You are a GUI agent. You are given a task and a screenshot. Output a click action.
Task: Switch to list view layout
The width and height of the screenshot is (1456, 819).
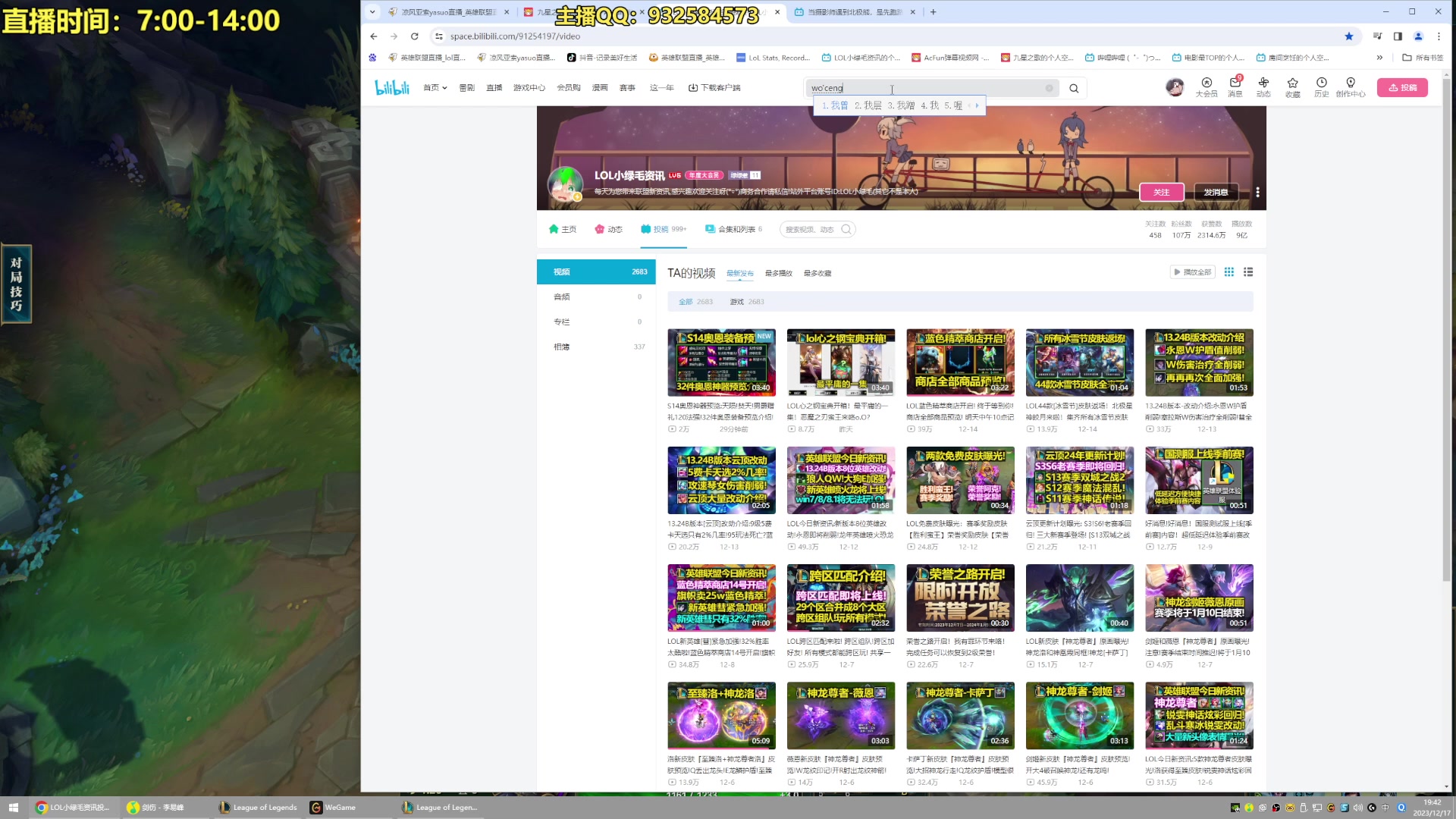click(1247, 272)
